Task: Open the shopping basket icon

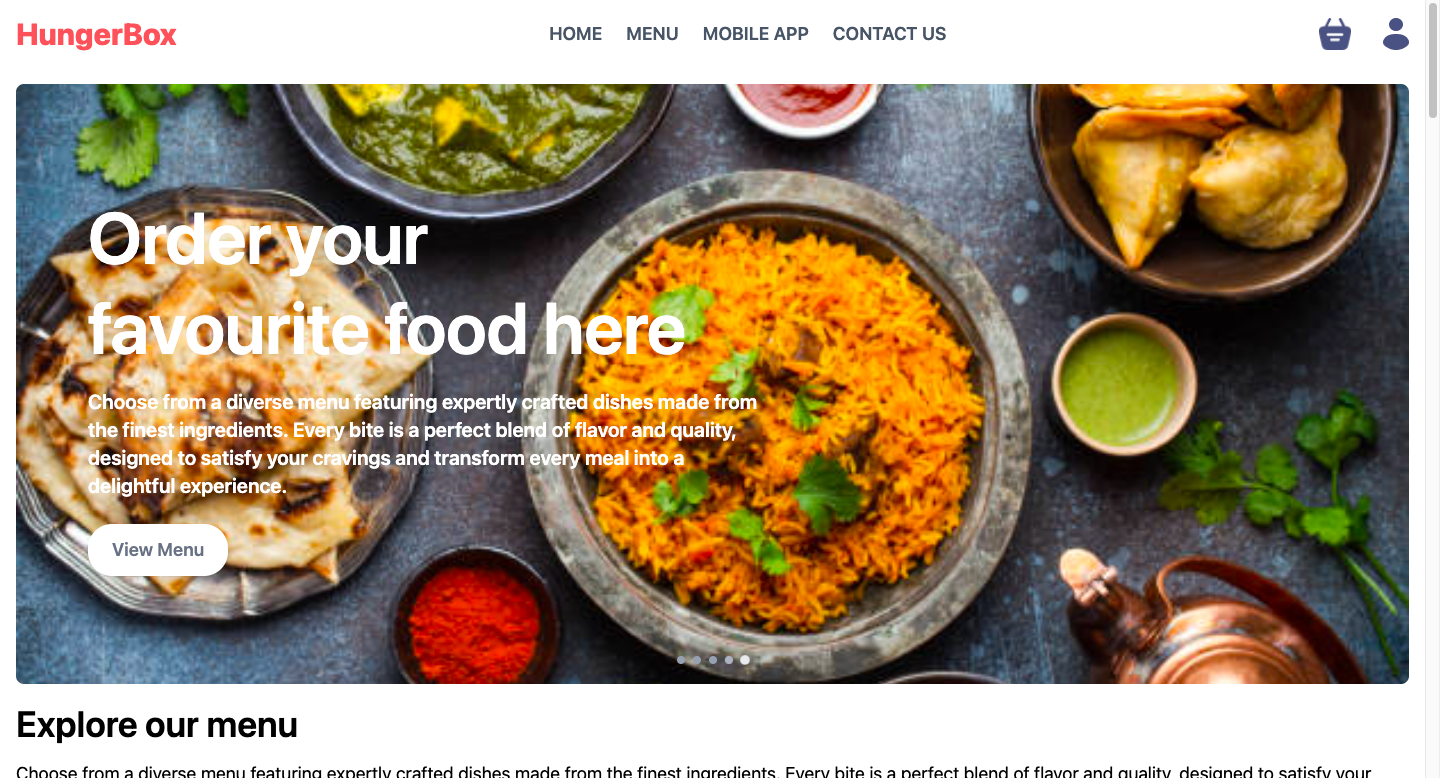Action: pyautogui.click(x=1335, y=34)
